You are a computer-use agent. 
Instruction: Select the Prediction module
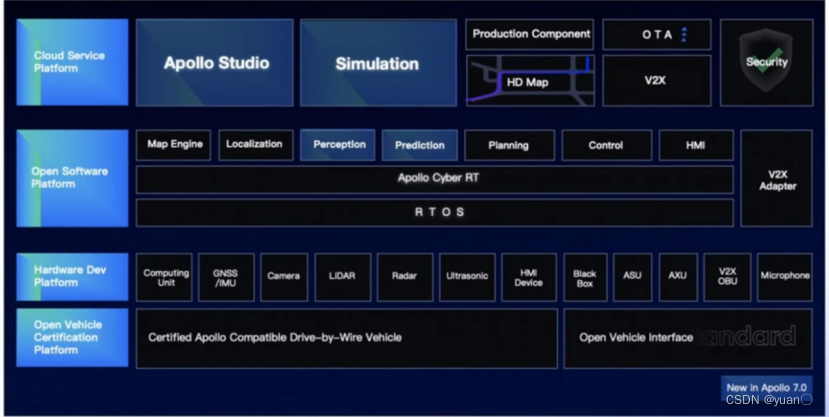pyautogui.click(x=420, y=145)
